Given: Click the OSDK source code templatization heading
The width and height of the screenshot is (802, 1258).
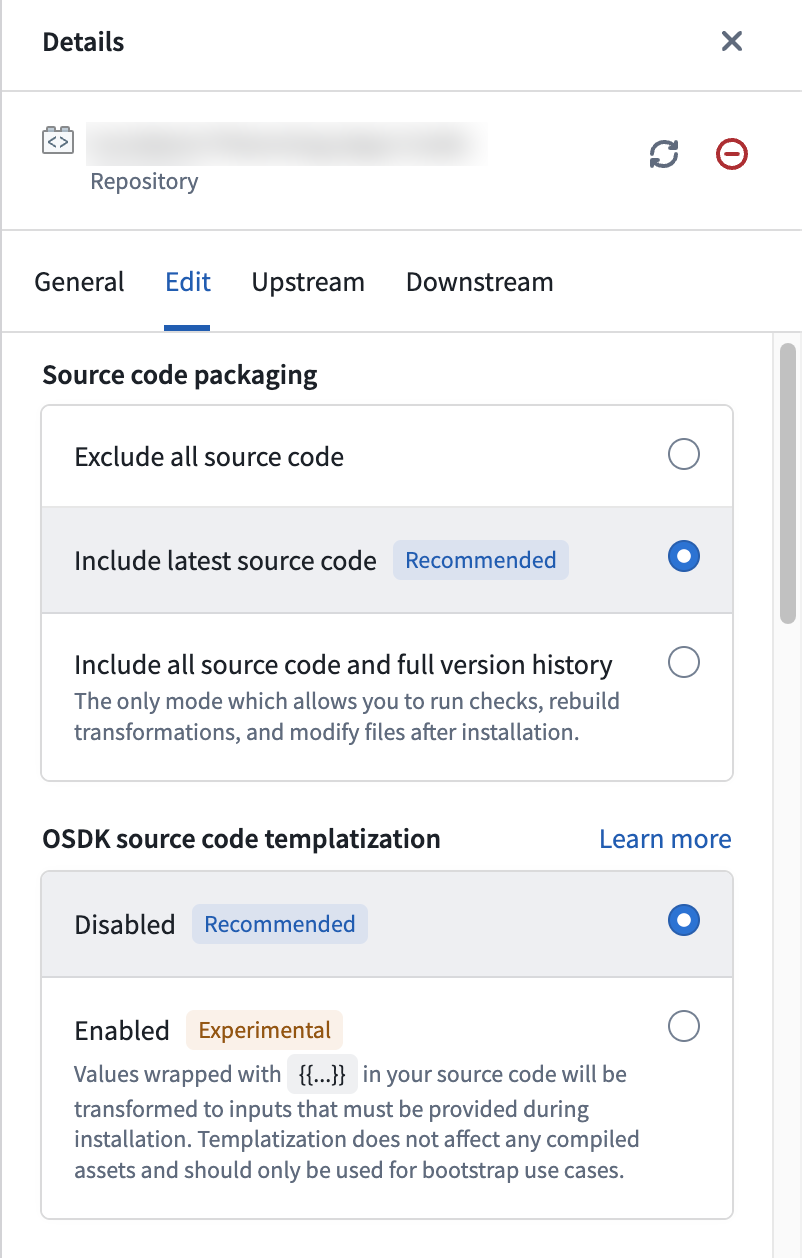Looking at the screenshot, I should (x=241, y=838).
